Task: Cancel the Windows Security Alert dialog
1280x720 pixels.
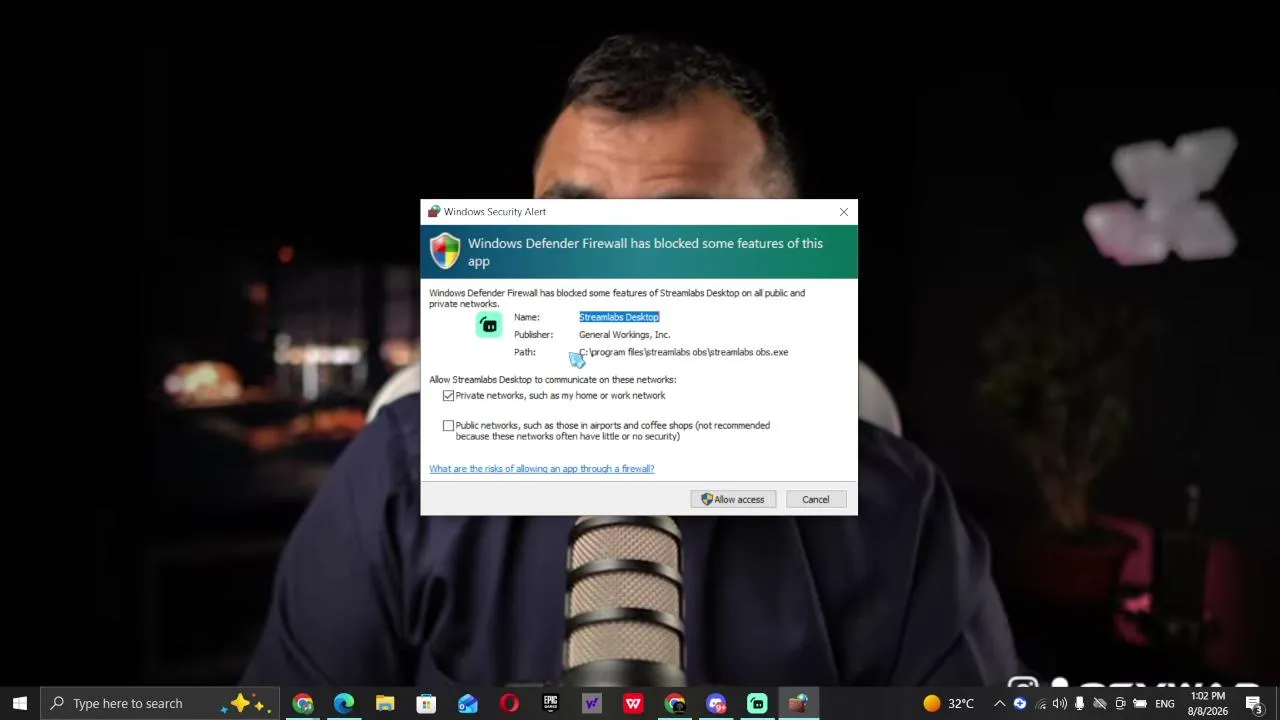Action: 815,499
